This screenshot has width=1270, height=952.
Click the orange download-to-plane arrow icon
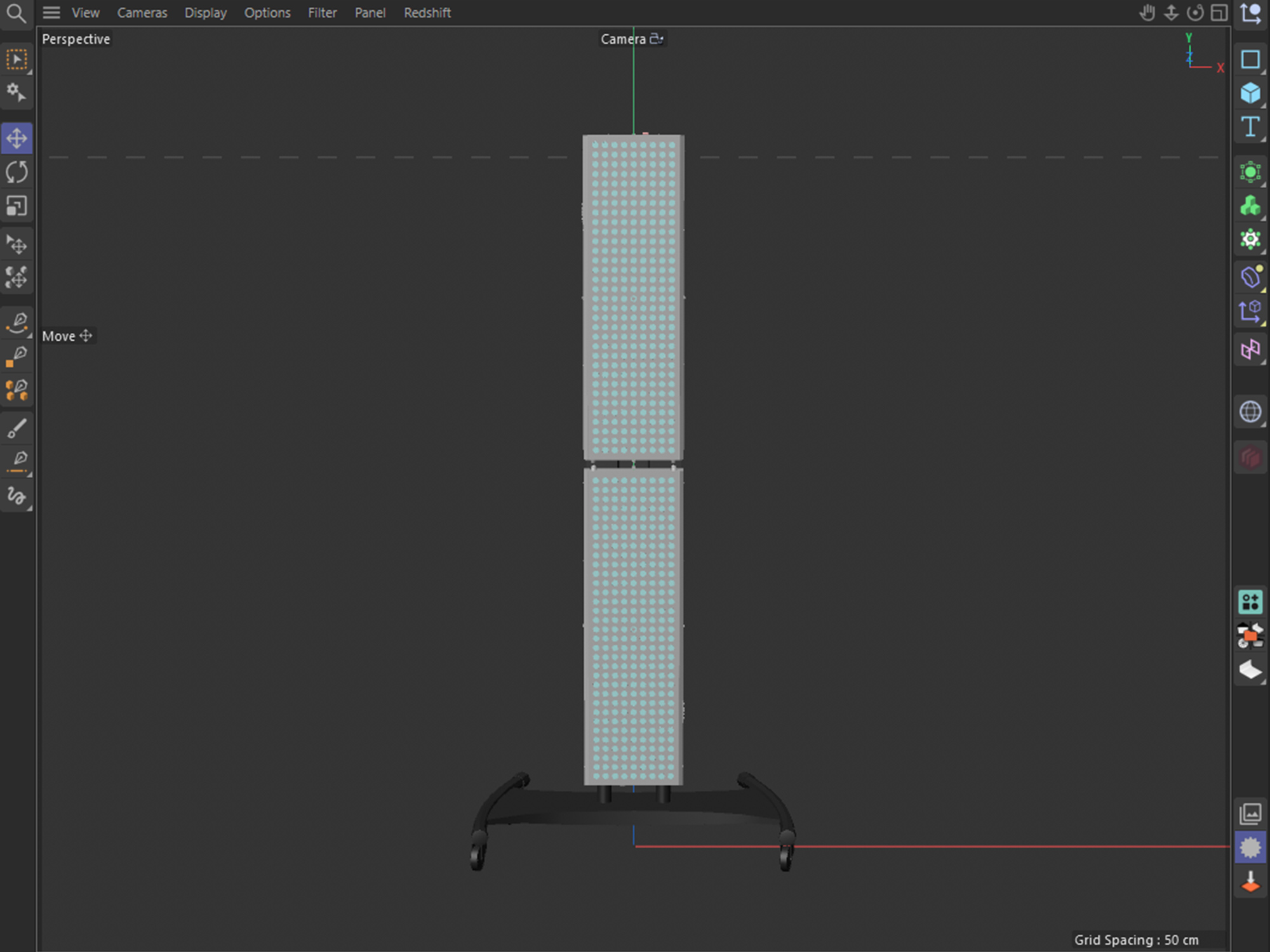pos(1250,882)
